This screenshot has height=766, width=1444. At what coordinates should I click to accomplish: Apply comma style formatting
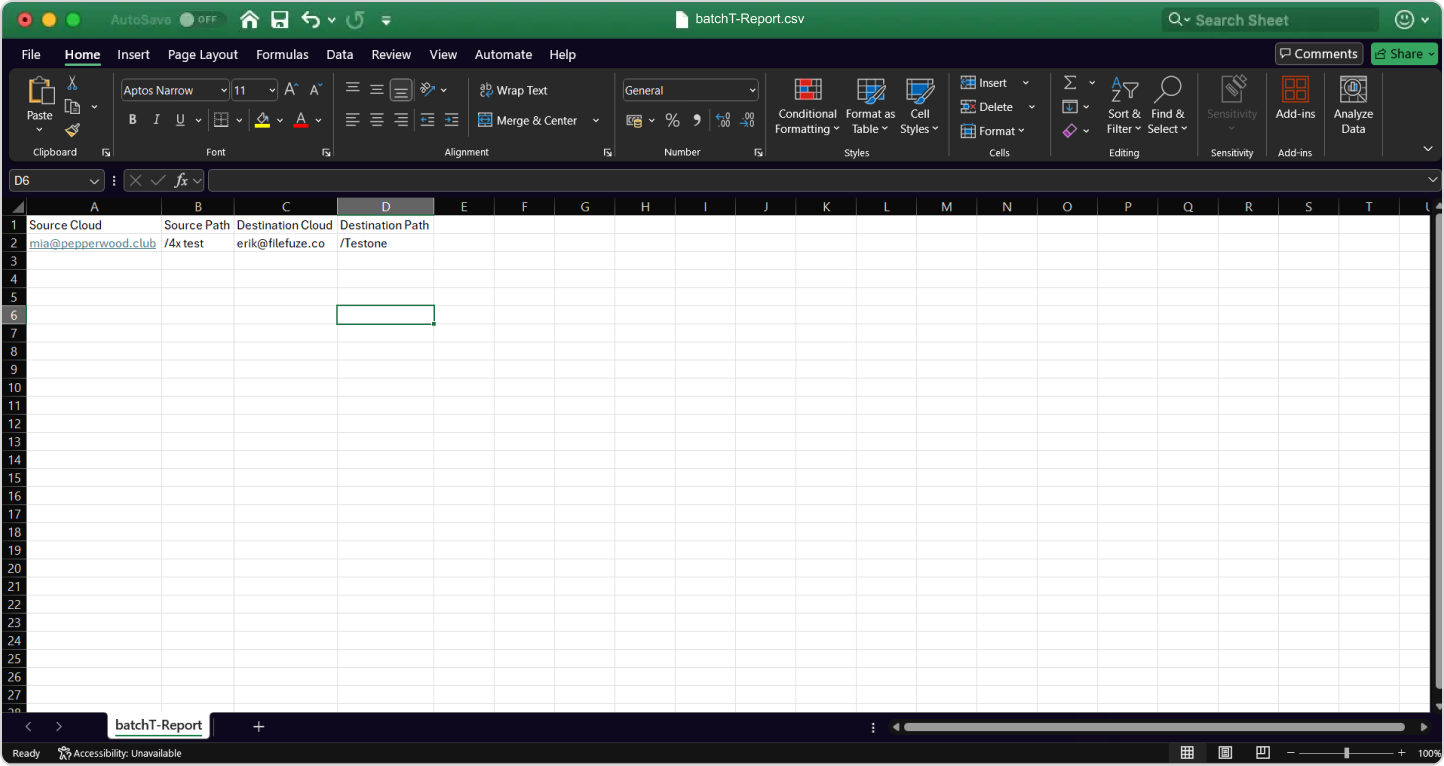pyautogui.click(x=697, y=120)
